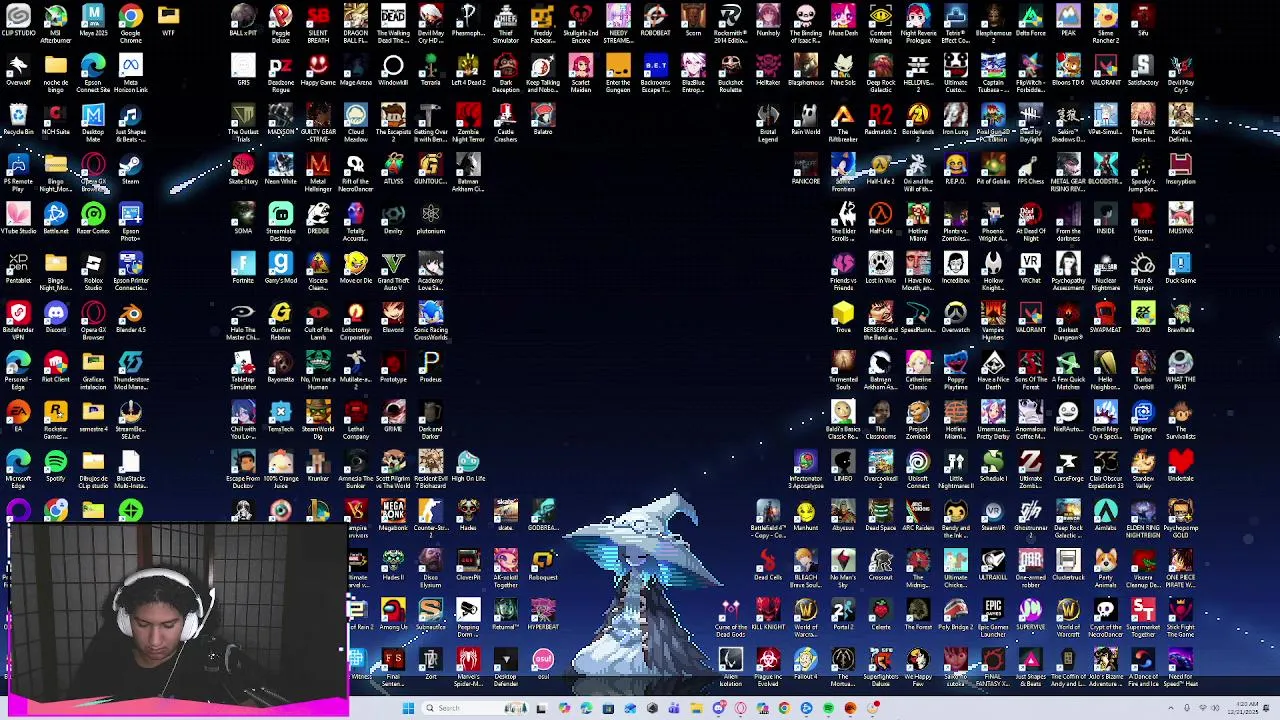Launch the Terraria shortcut
Viewport: 1280px width, 720px height.
tap(431, 71)
